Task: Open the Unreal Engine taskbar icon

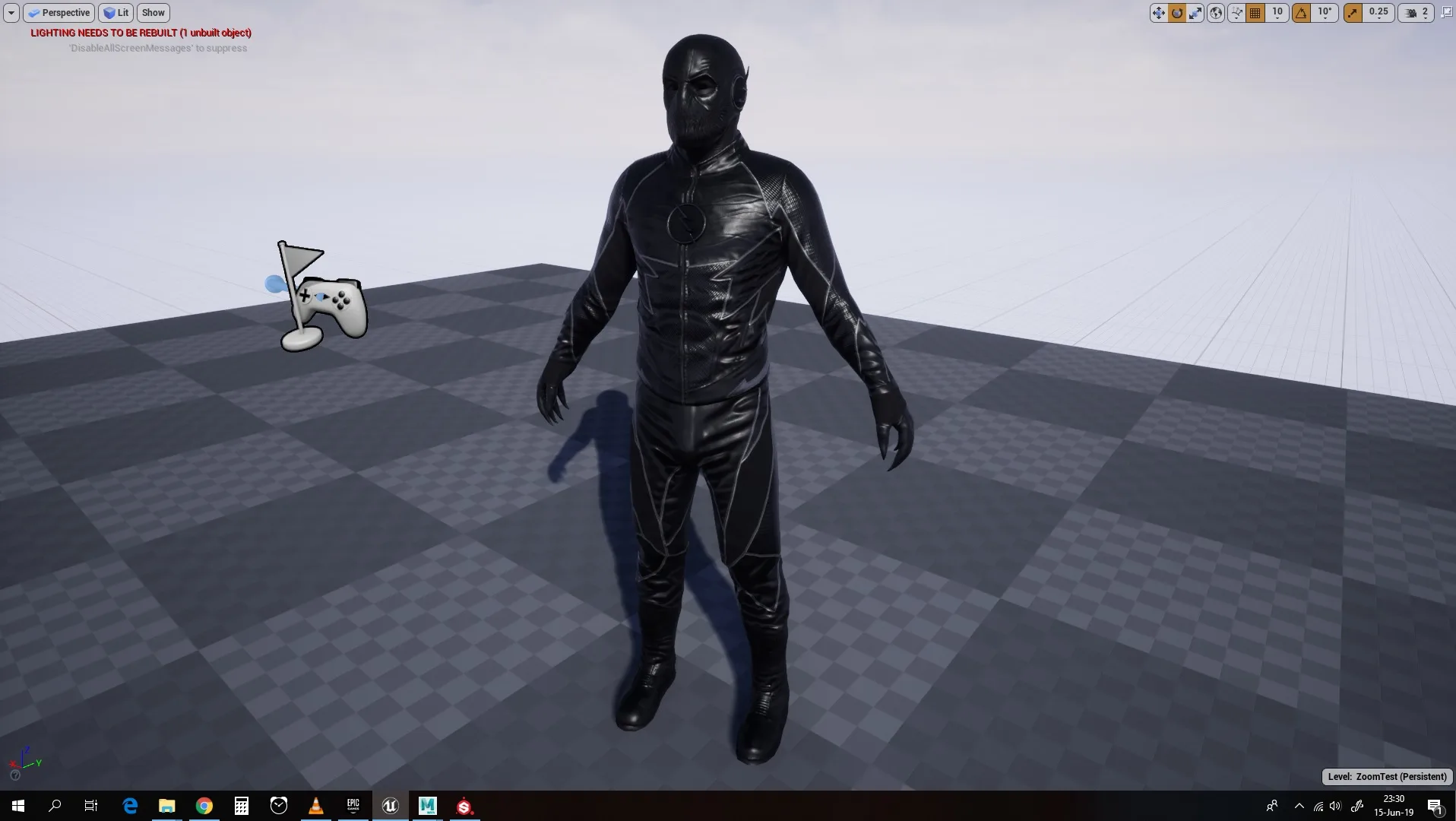Action: click(390, 806)
